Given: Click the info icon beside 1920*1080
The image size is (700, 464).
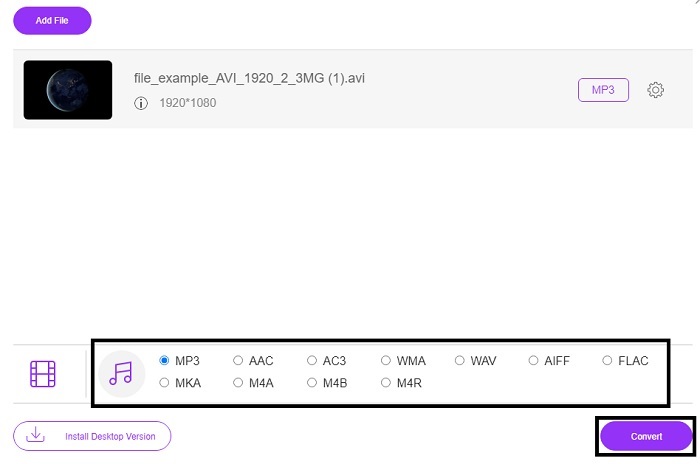Looking at the screenshot, I should pyautogui.click(x=141, y=102).
